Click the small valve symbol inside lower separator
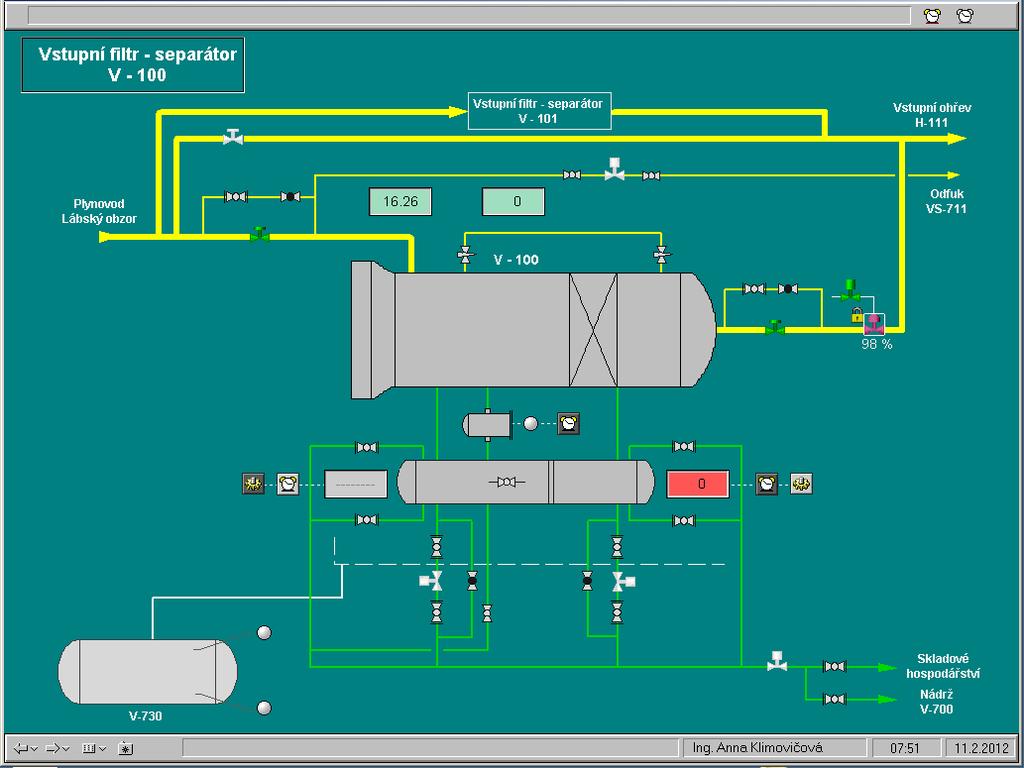This screenshot has width=1024, height=768. (507, 482)
